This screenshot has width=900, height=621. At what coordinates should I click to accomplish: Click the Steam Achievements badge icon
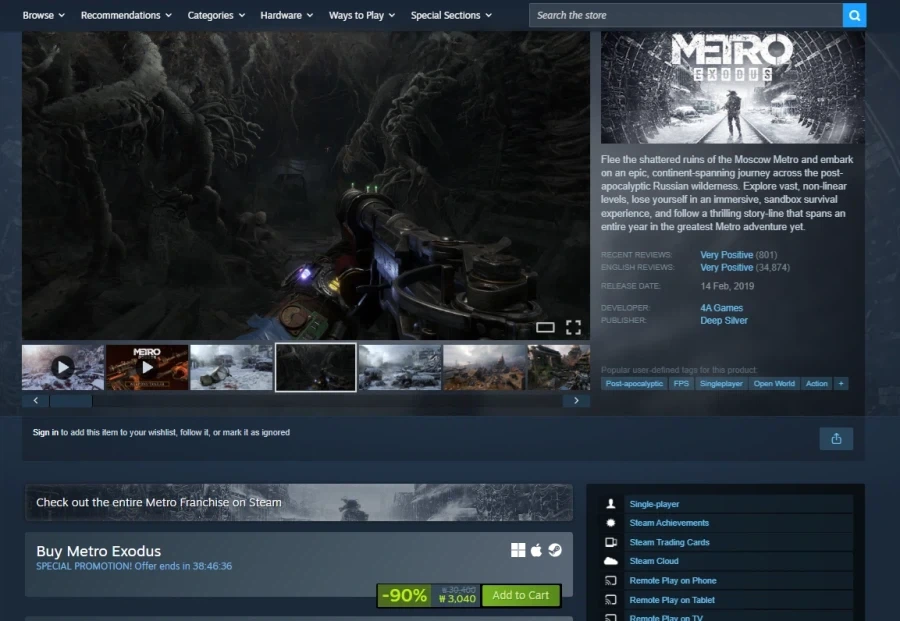(611, 523)
